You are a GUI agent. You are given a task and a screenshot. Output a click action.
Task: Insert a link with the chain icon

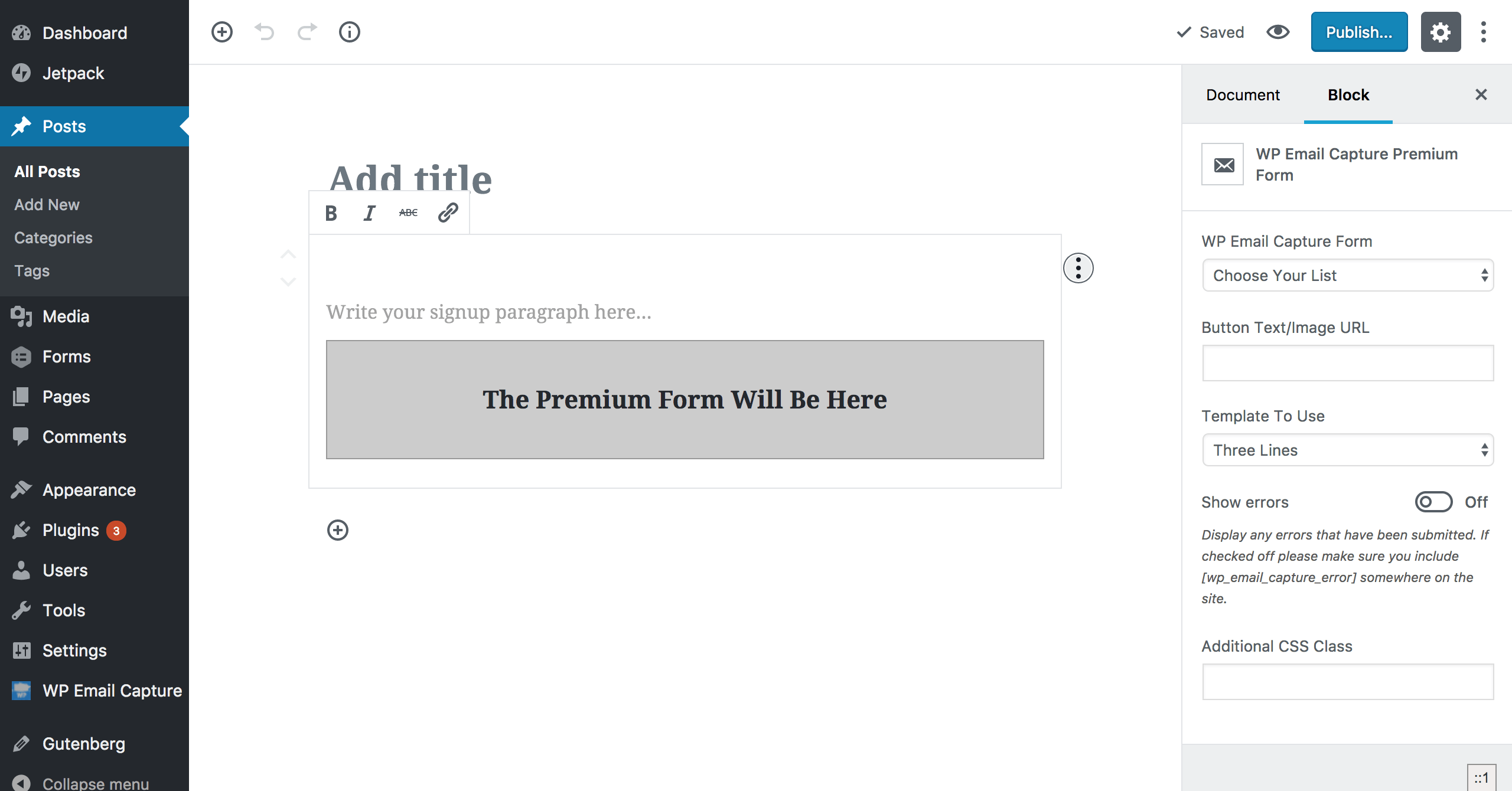click(x=448, y=213)
